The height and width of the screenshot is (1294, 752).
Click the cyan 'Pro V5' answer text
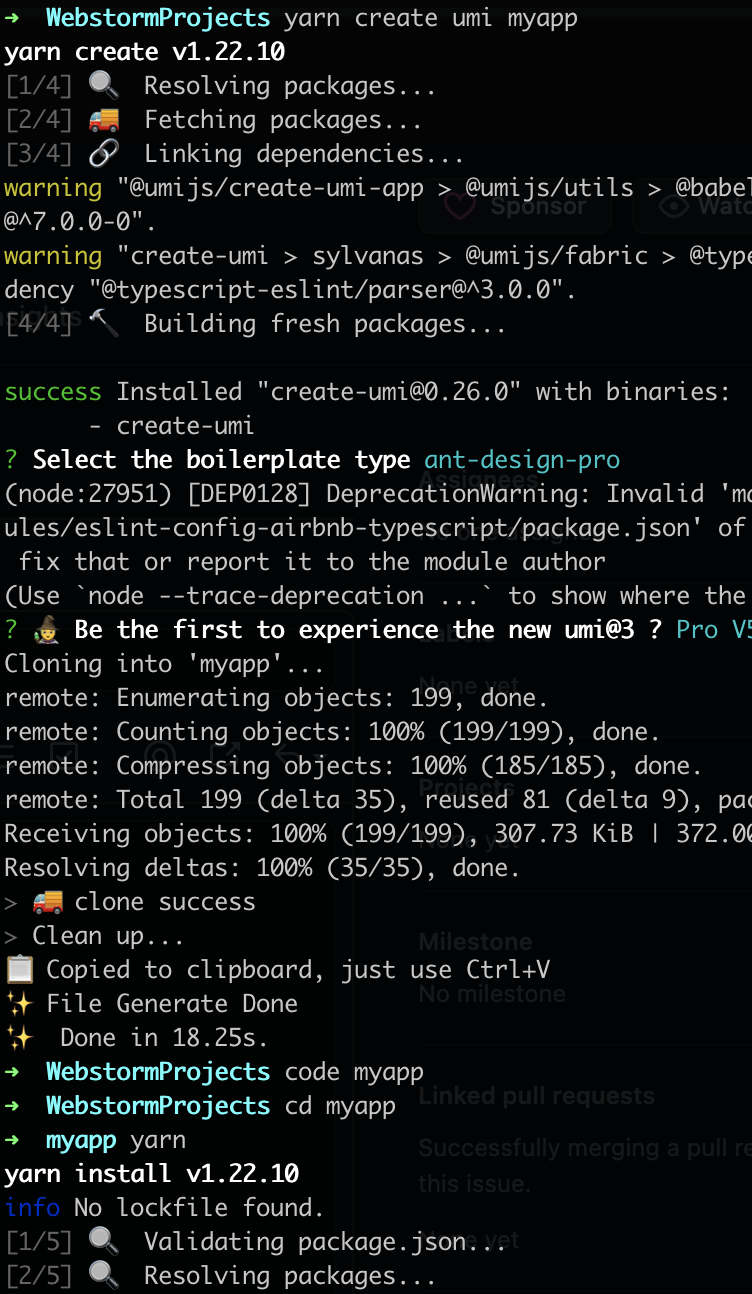pyautogui.click(x=714, y=630)
